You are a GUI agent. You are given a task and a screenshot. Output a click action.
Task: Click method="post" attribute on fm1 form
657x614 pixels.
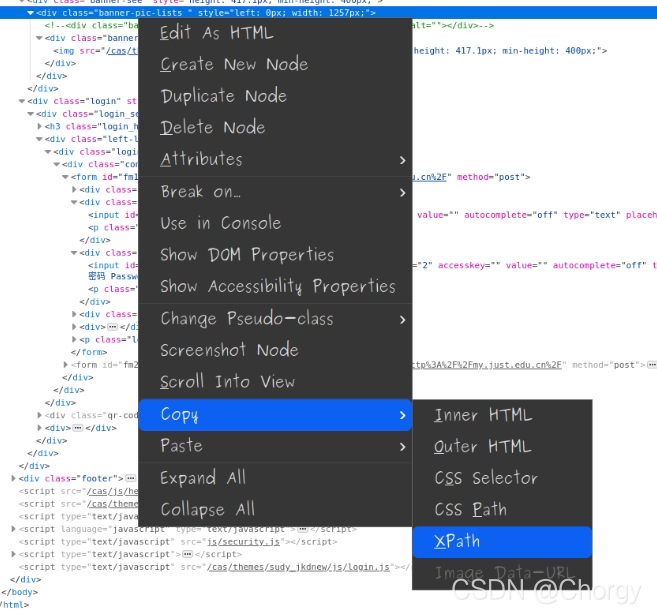tap(490, 177)
